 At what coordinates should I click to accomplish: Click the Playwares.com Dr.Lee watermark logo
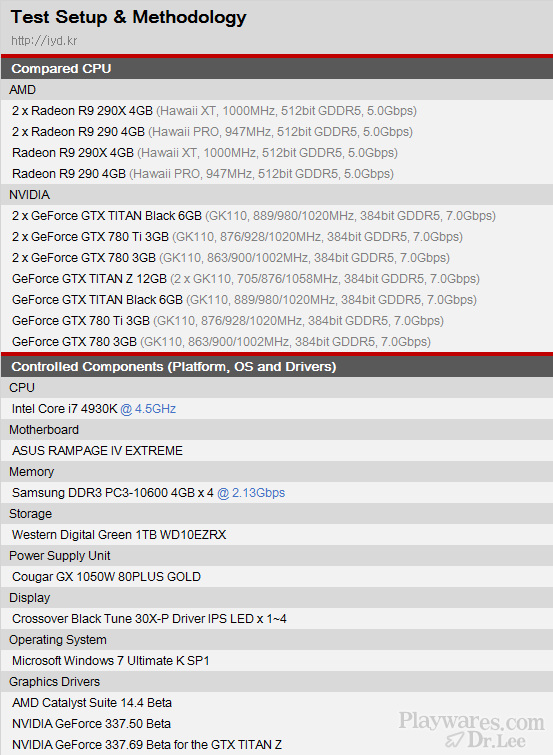click(471, 729)
